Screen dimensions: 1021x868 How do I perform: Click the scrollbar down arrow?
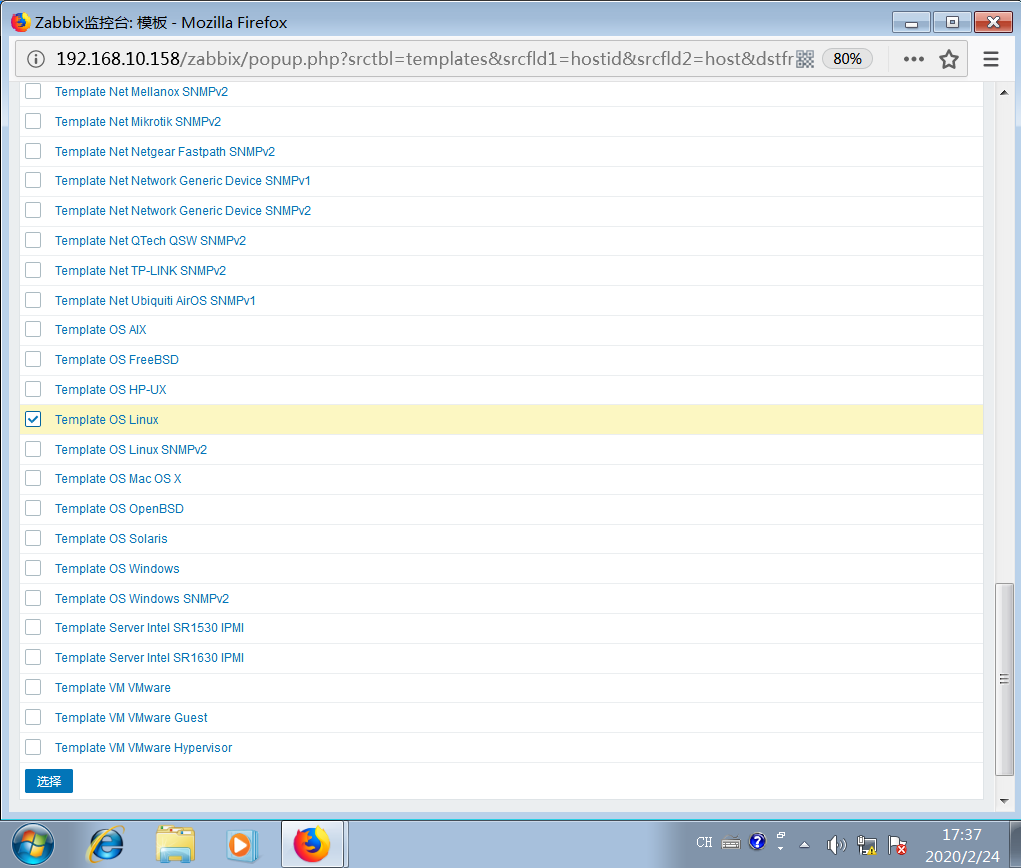(x=1004, y=800)
